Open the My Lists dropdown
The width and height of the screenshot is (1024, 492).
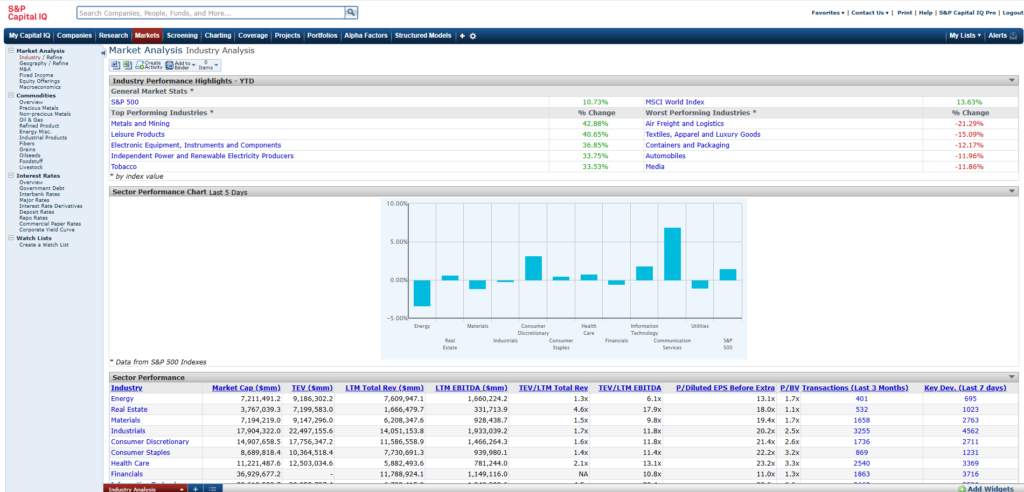click(x=965, y=36)
